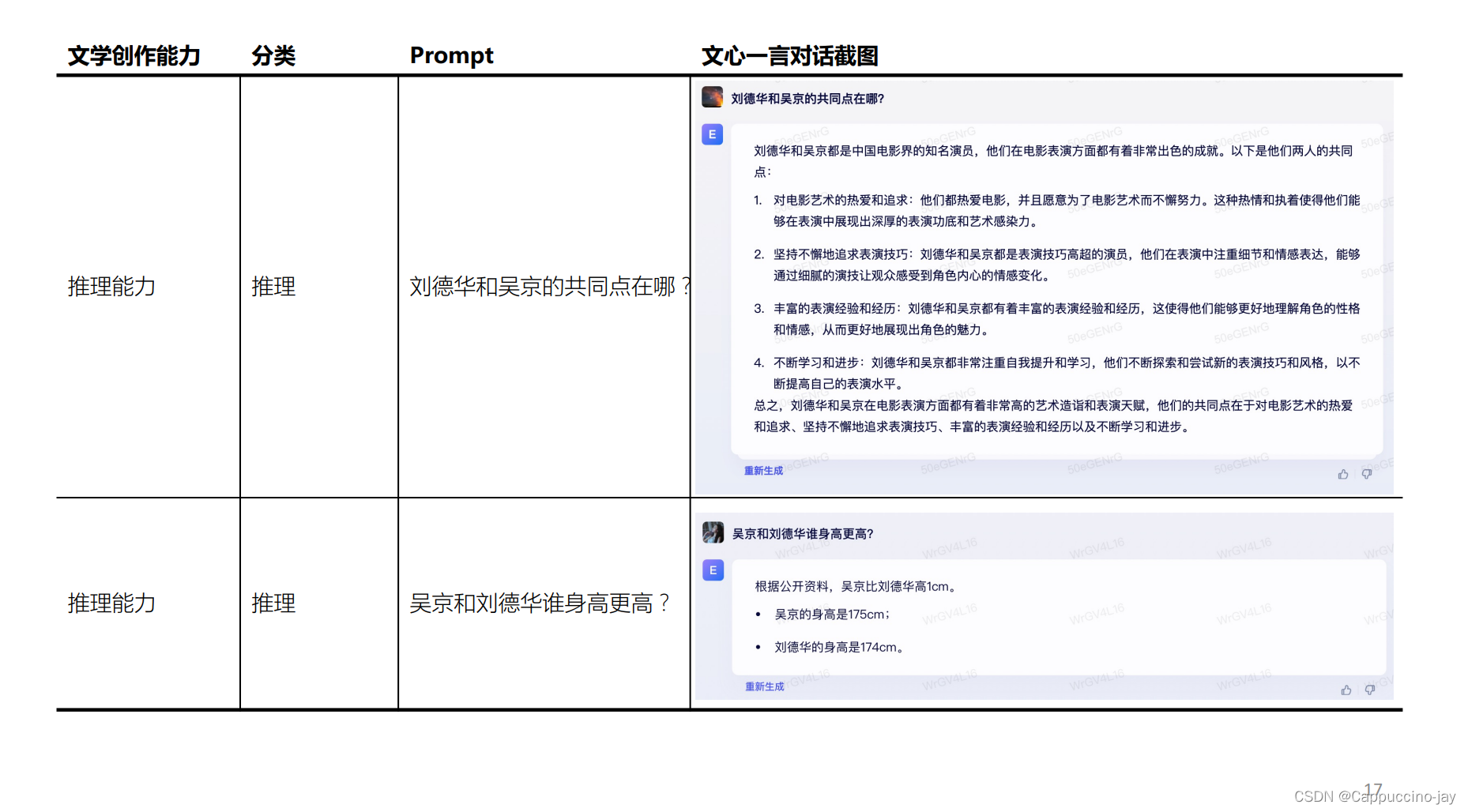Click the user avatar beside 刘德华和吴京的共同点在哪?
Image resolution: width=1468 pixels, height=812 pixels.
pyautogui.click(x=712, y=97)
